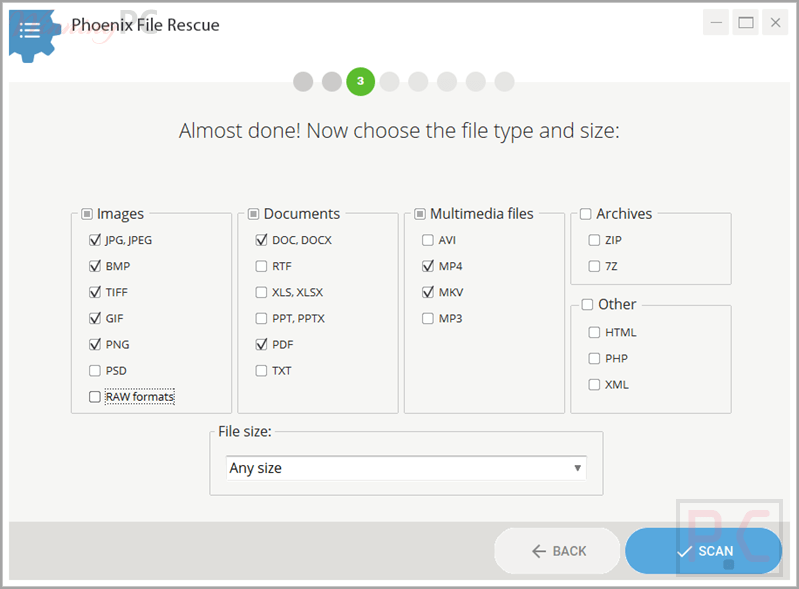Enable the RAW formats checkbox
The height and width of the screenshot is (589, 799).
[95, 396]
